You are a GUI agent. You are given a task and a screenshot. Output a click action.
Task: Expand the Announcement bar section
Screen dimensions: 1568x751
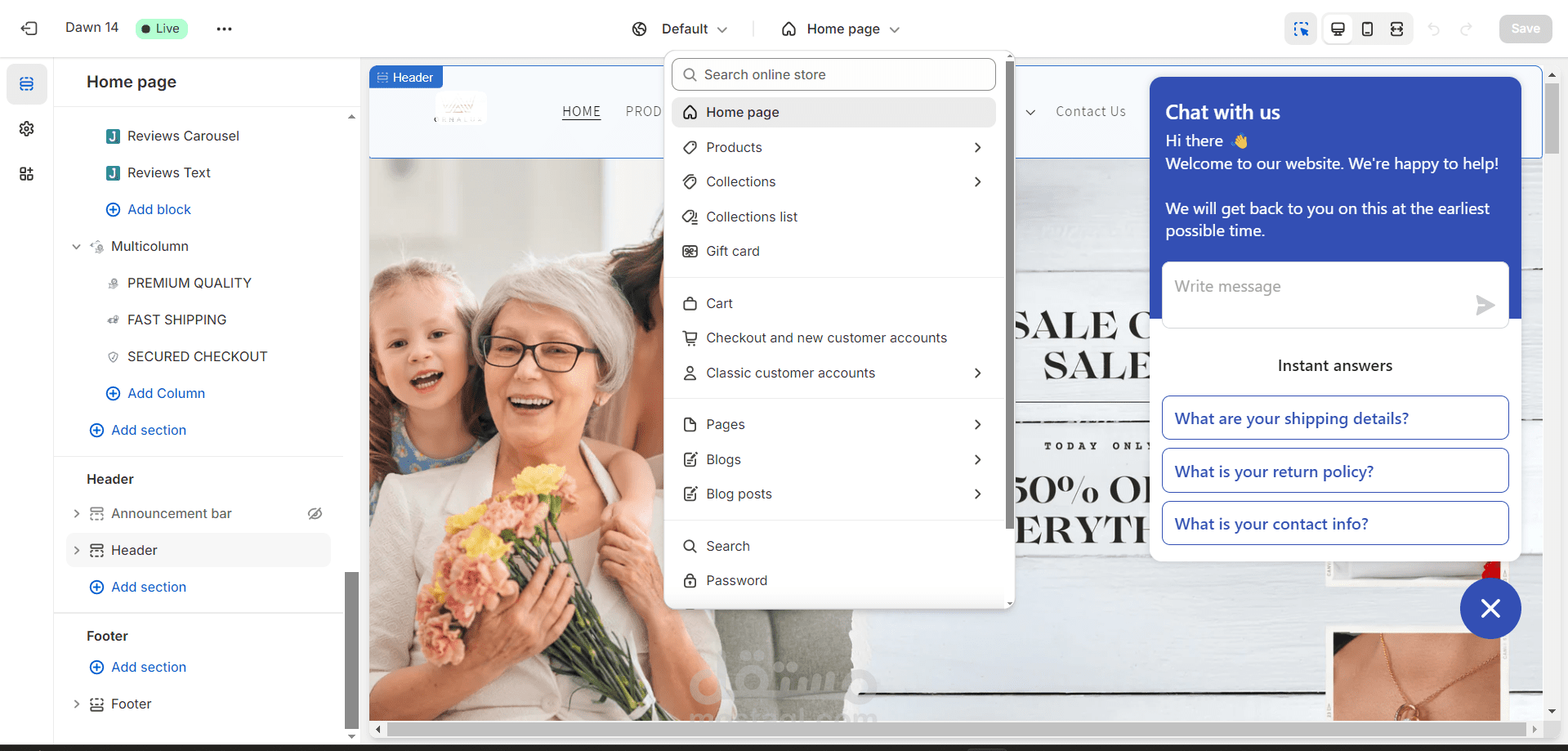point(76,513)
